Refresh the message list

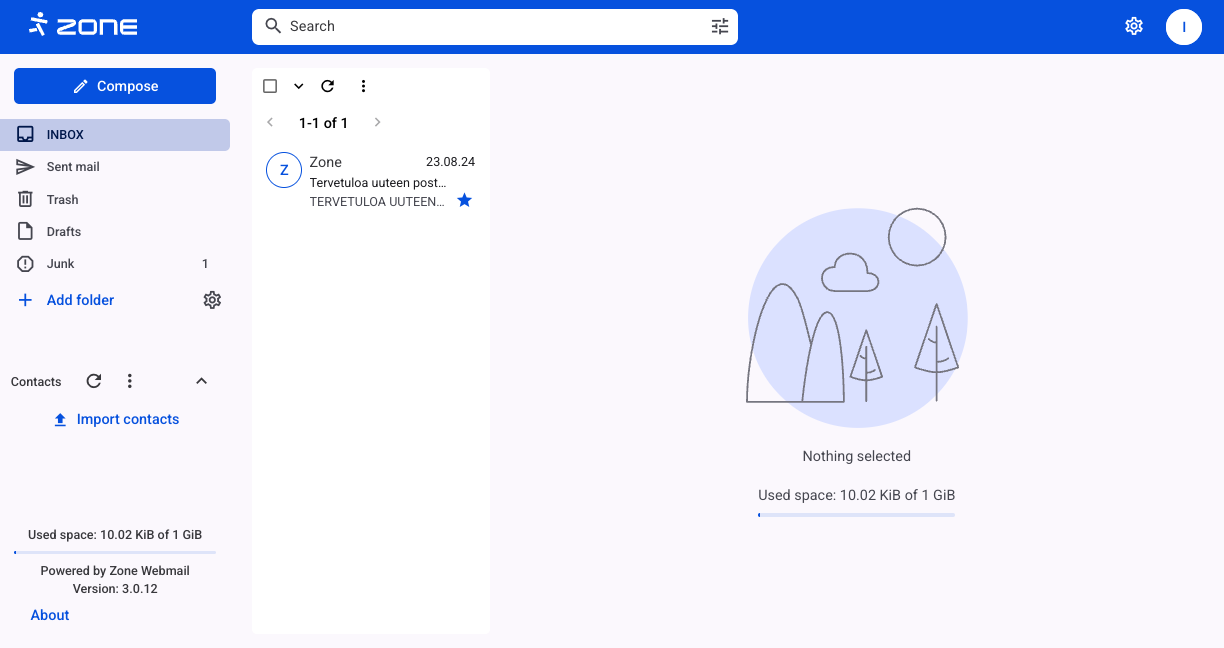327,86
